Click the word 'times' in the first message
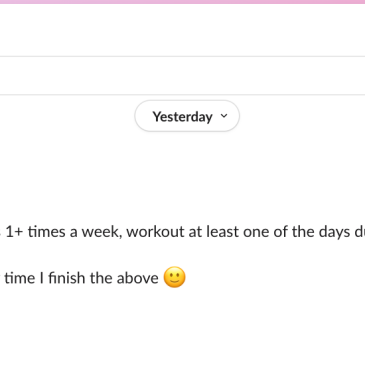Viewport: 365px width, 365px height. [47, 232]
